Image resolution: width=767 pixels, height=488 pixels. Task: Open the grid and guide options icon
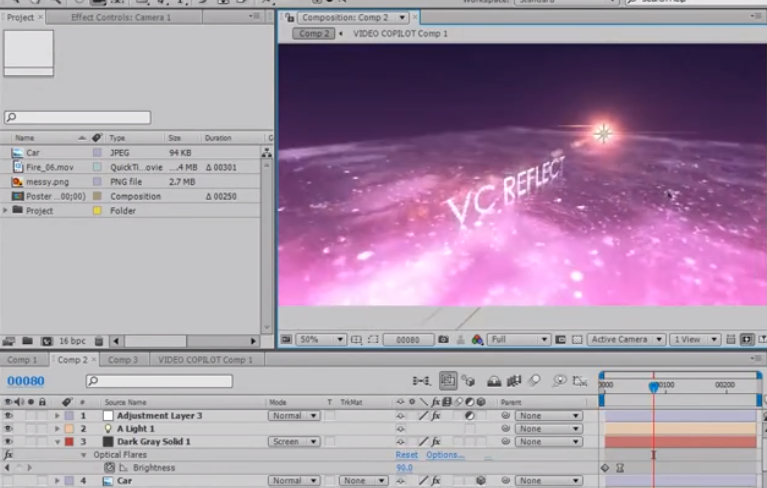click(356, 339)
